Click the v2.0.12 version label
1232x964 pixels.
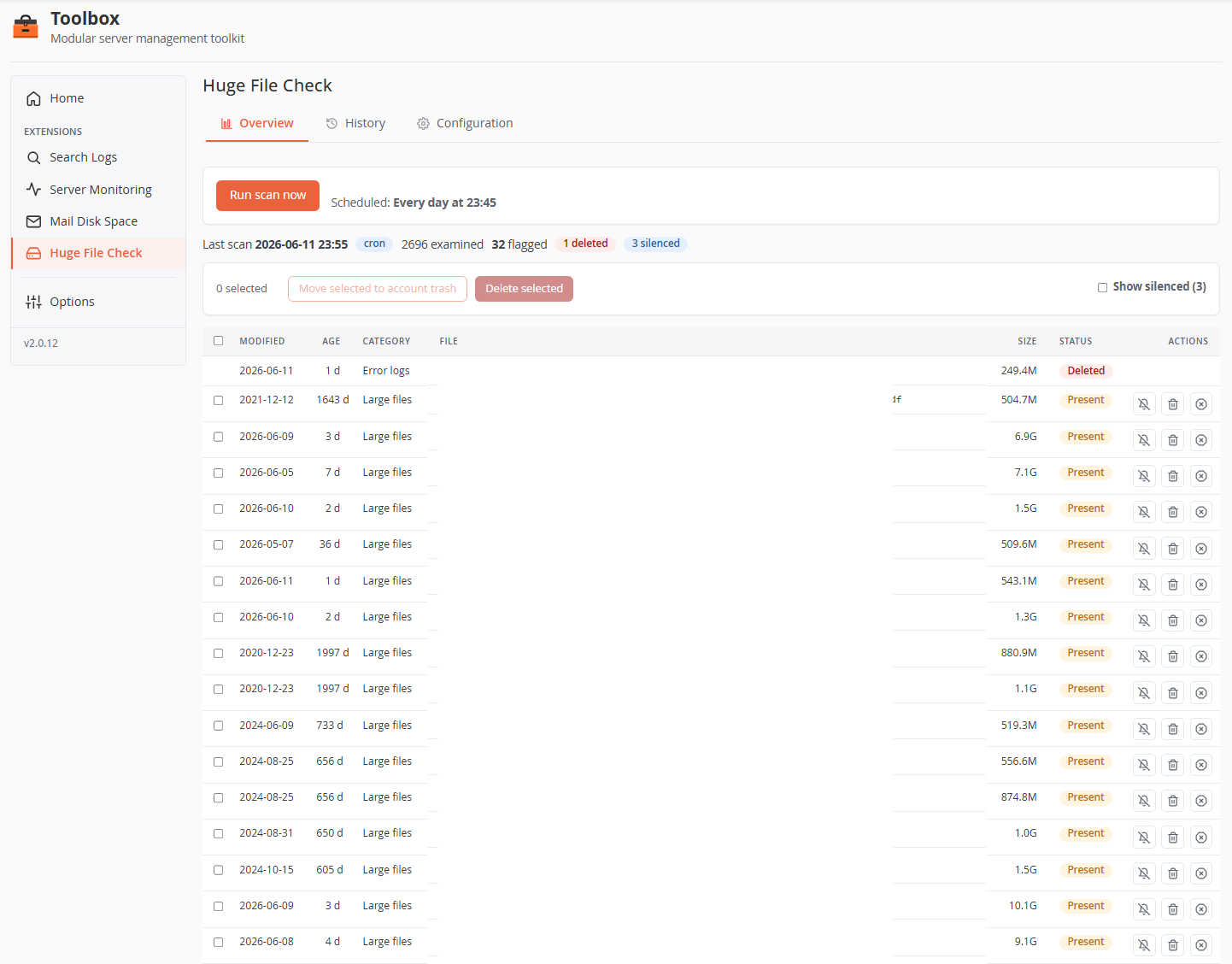[x=41, y=344]
